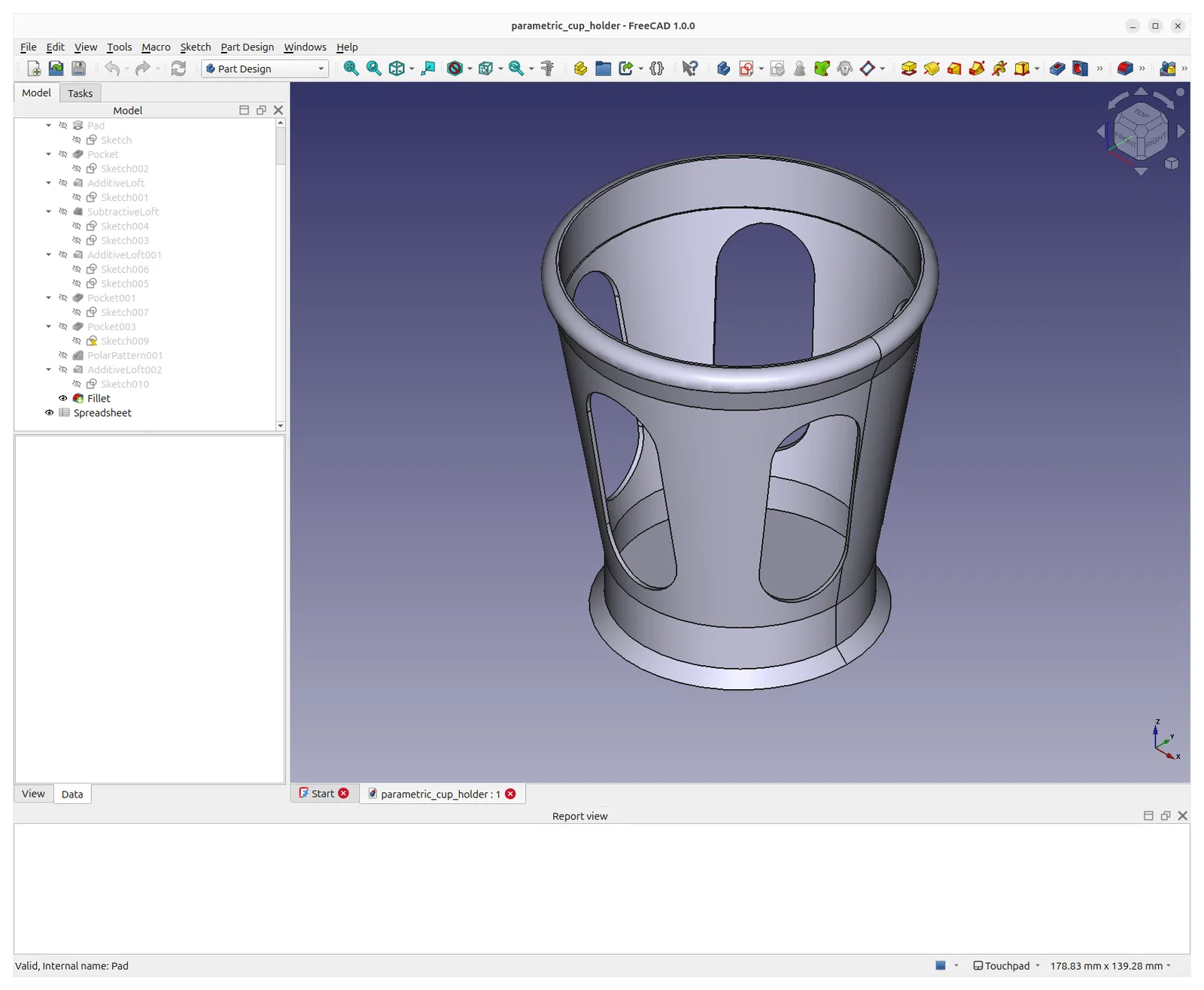The height and width of the screenshot is (990, 1204).
Task: Expand the additive primitive dropdown arrow
Action: 1037,68
